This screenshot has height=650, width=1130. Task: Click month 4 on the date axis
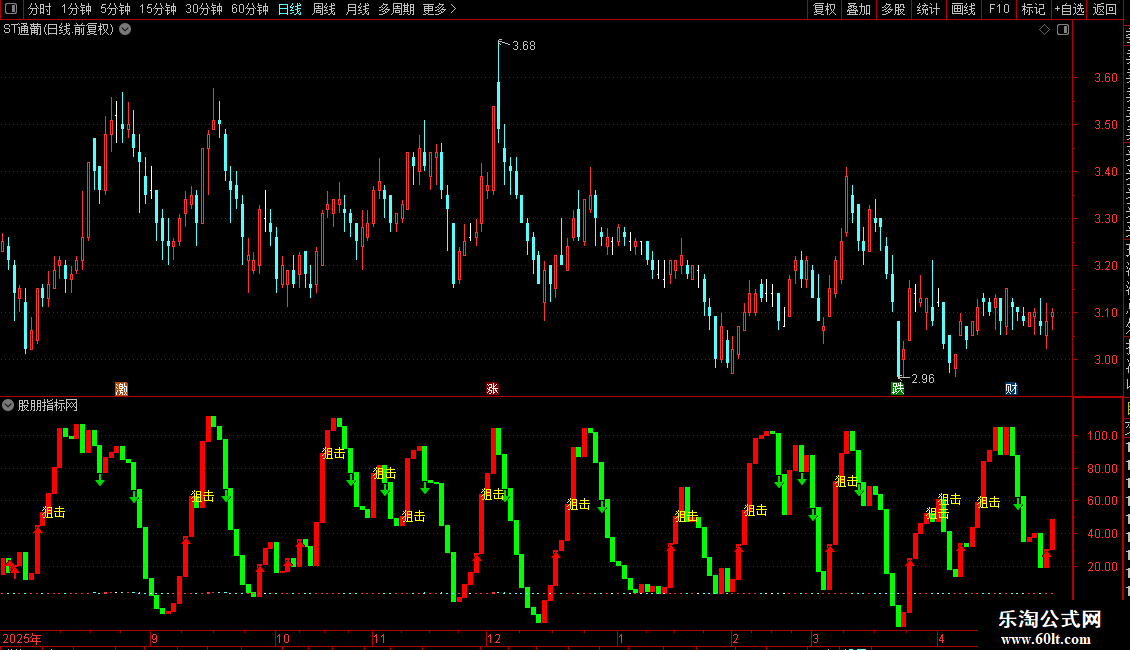pyautogui.click(x=941, y=638)
